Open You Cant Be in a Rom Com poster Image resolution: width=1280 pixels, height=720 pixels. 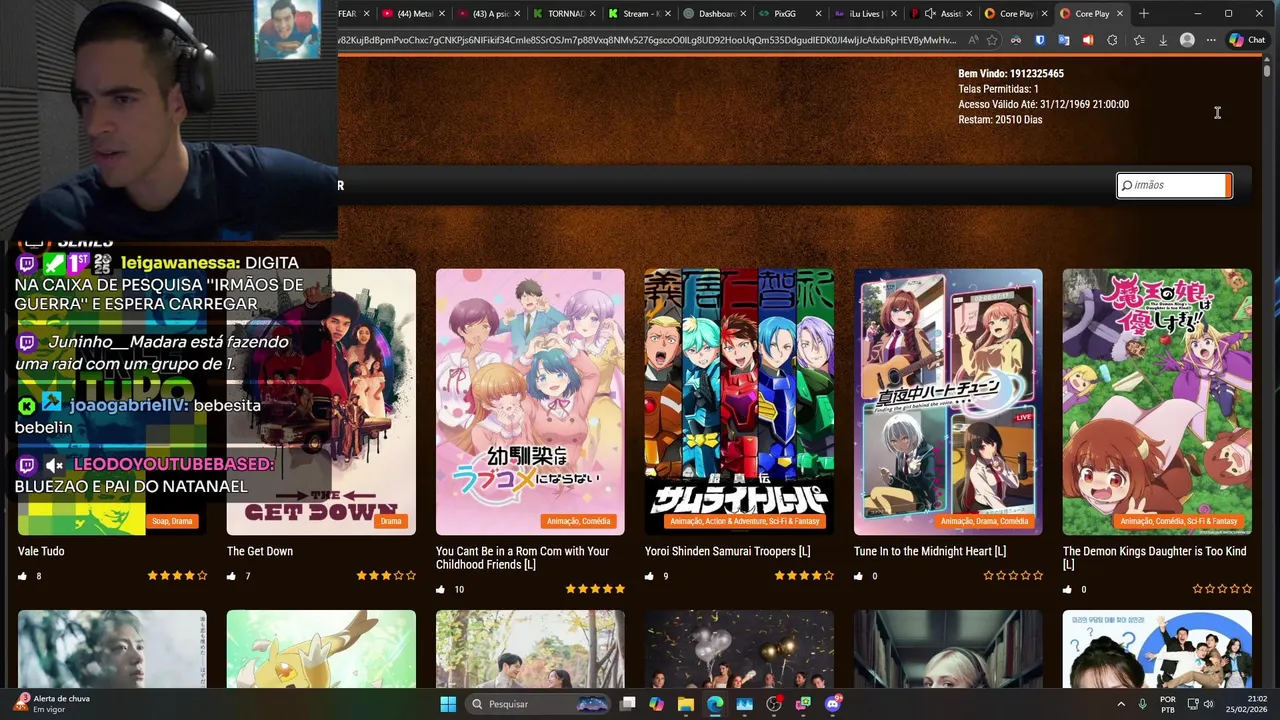point(530,401)
